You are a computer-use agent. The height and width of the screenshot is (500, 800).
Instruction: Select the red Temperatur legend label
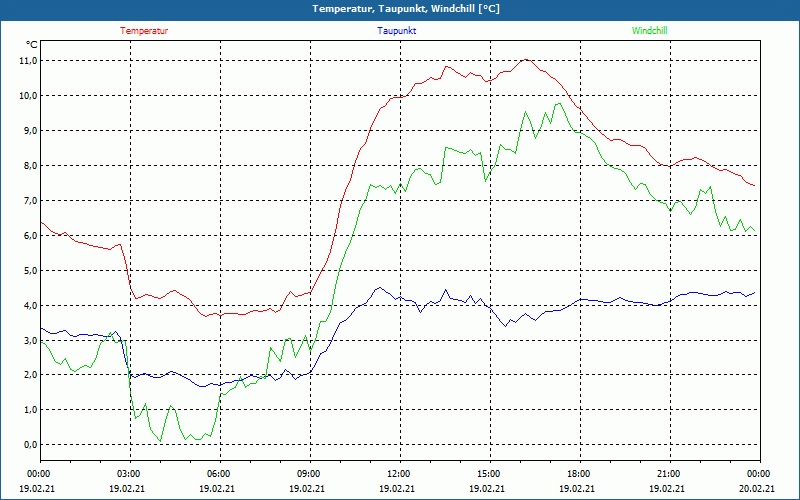coord(144,31)
